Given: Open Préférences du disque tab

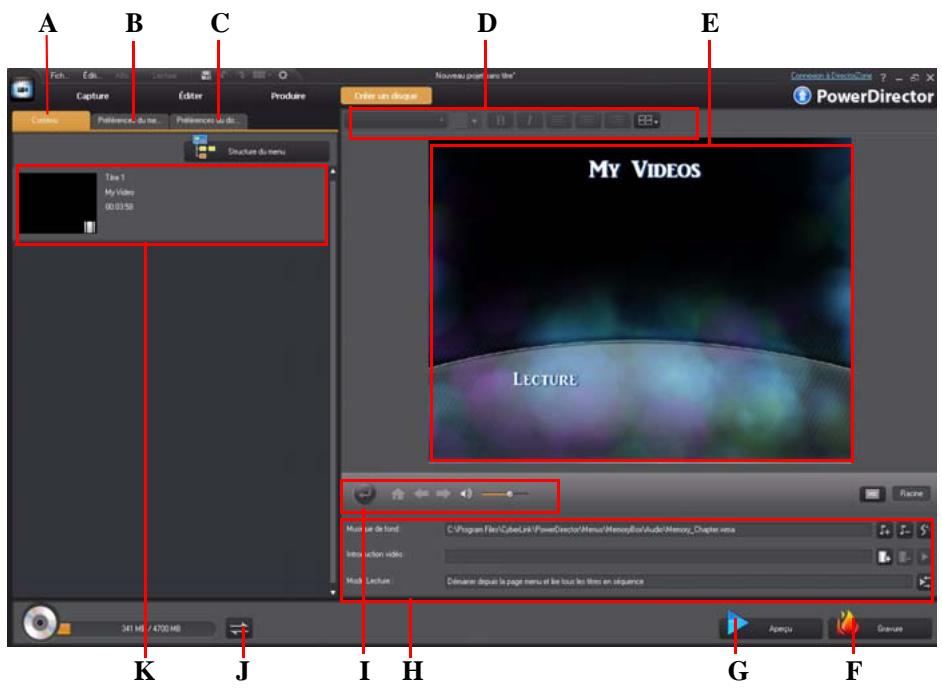Looking at the screenshot, I should click(x=208, y=120).
